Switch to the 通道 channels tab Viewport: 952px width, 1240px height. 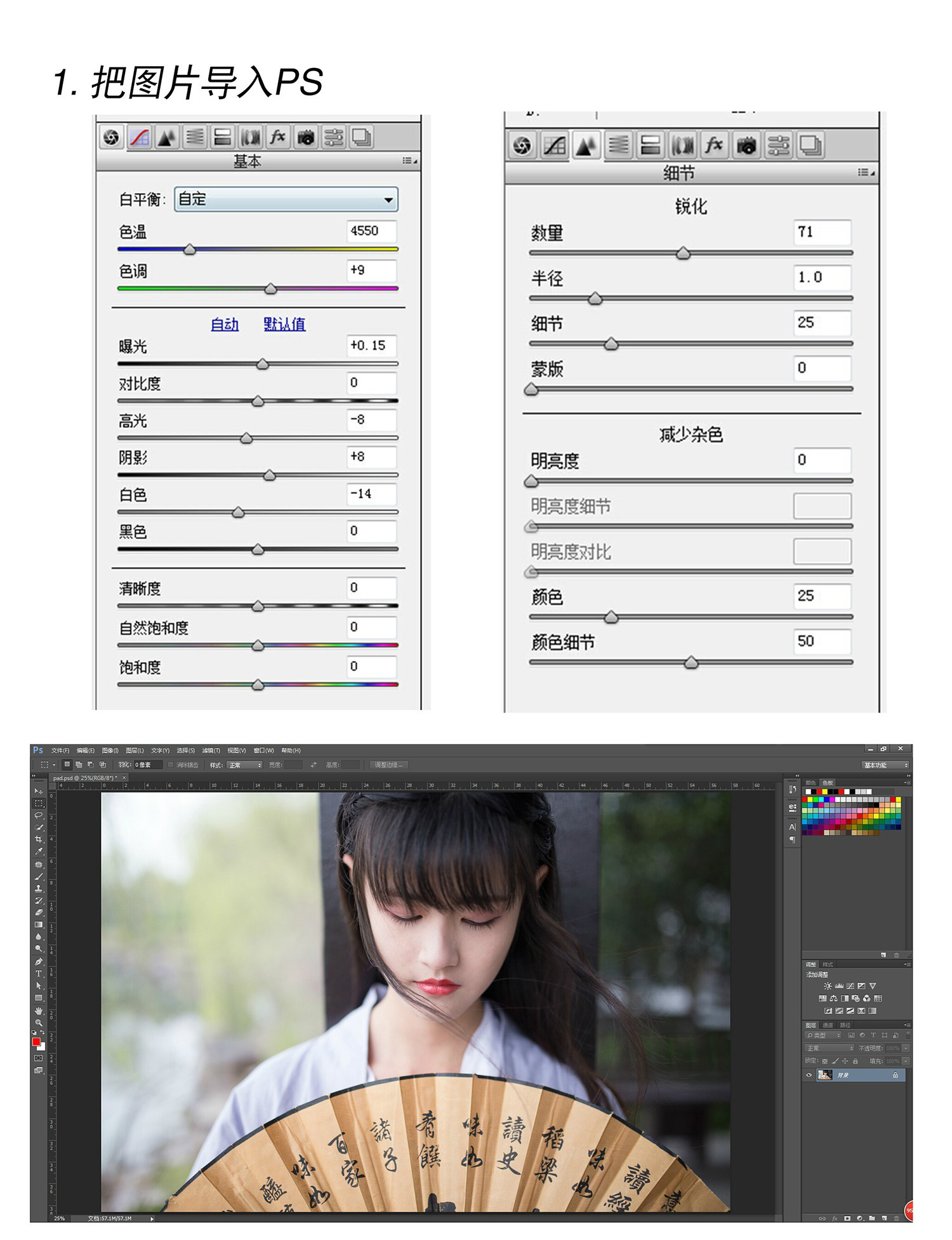click(828, 1025)
